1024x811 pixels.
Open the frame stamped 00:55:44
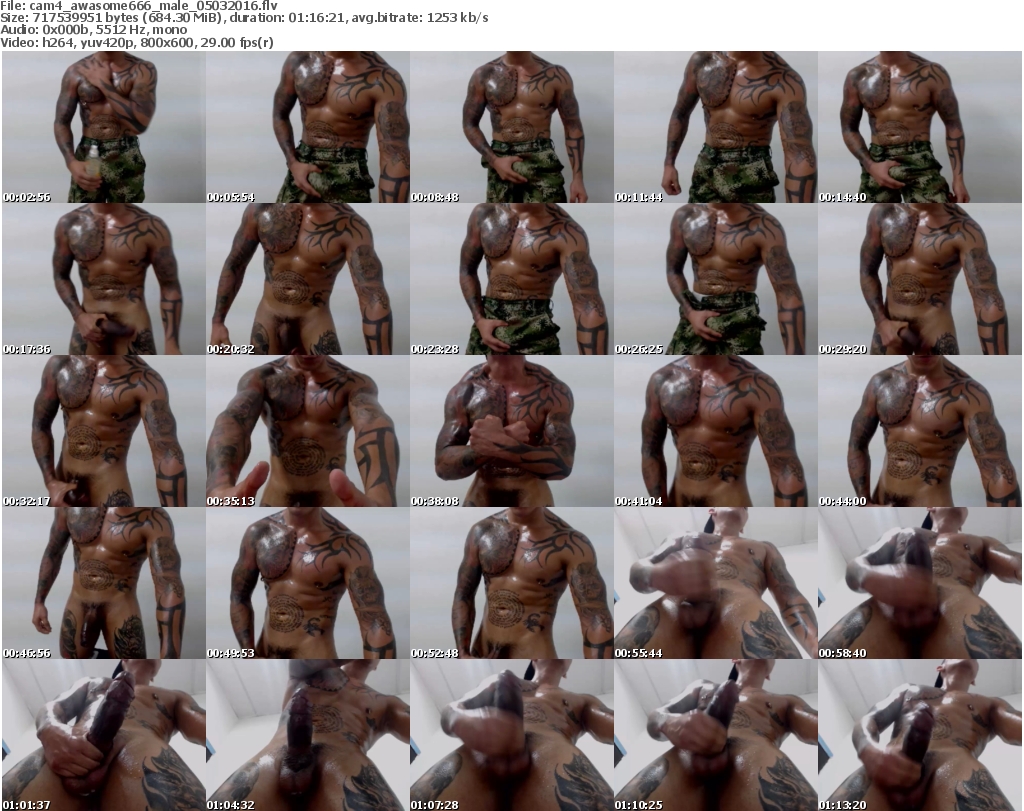coord(715,583)
